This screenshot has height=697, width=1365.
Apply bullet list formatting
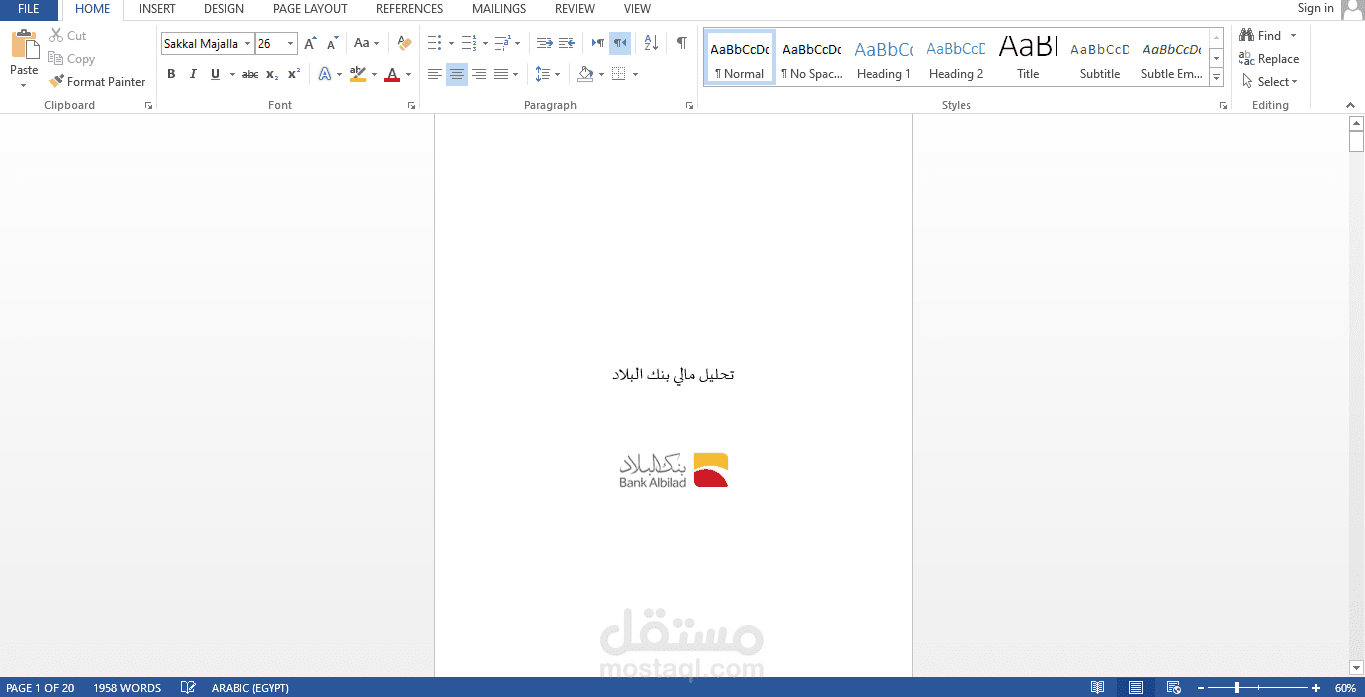(x=434, y=43)
